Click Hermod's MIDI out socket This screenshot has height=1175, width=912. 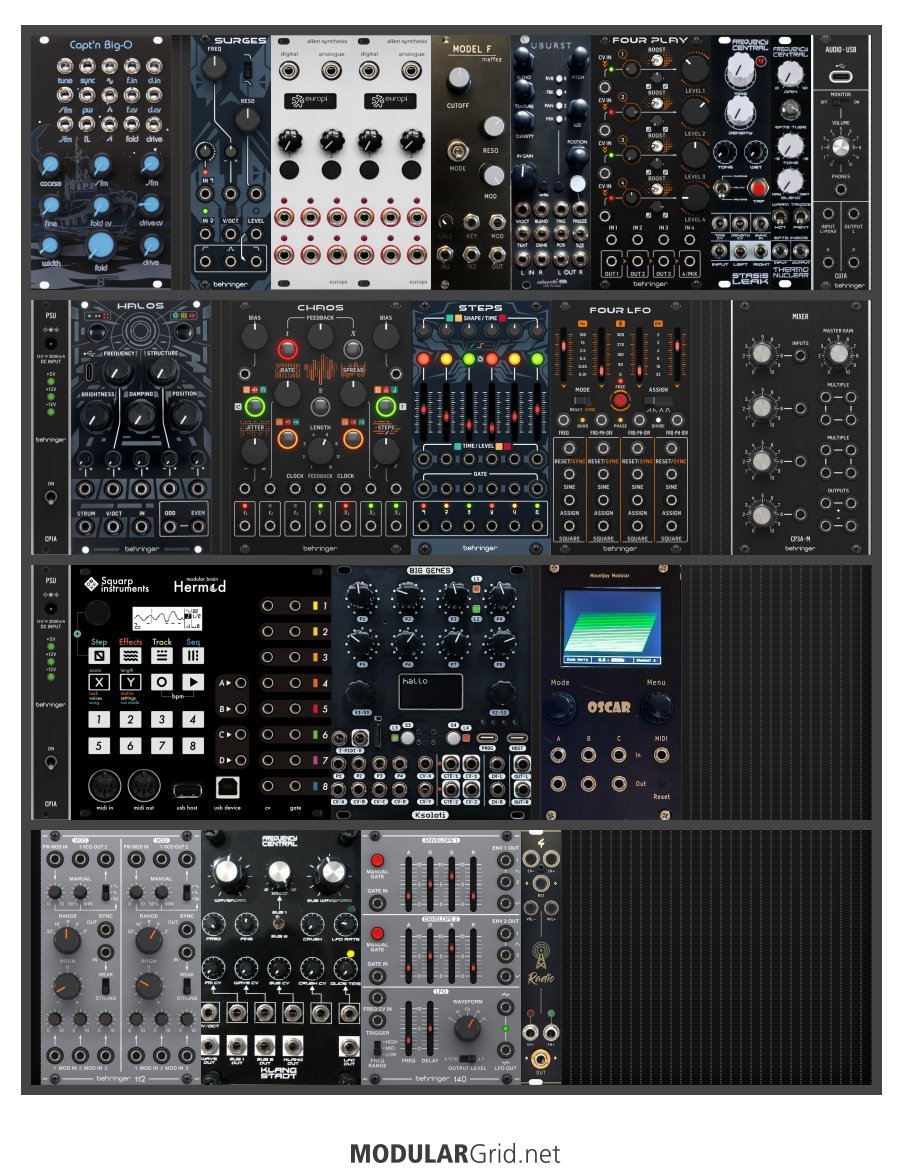point(144,786)
